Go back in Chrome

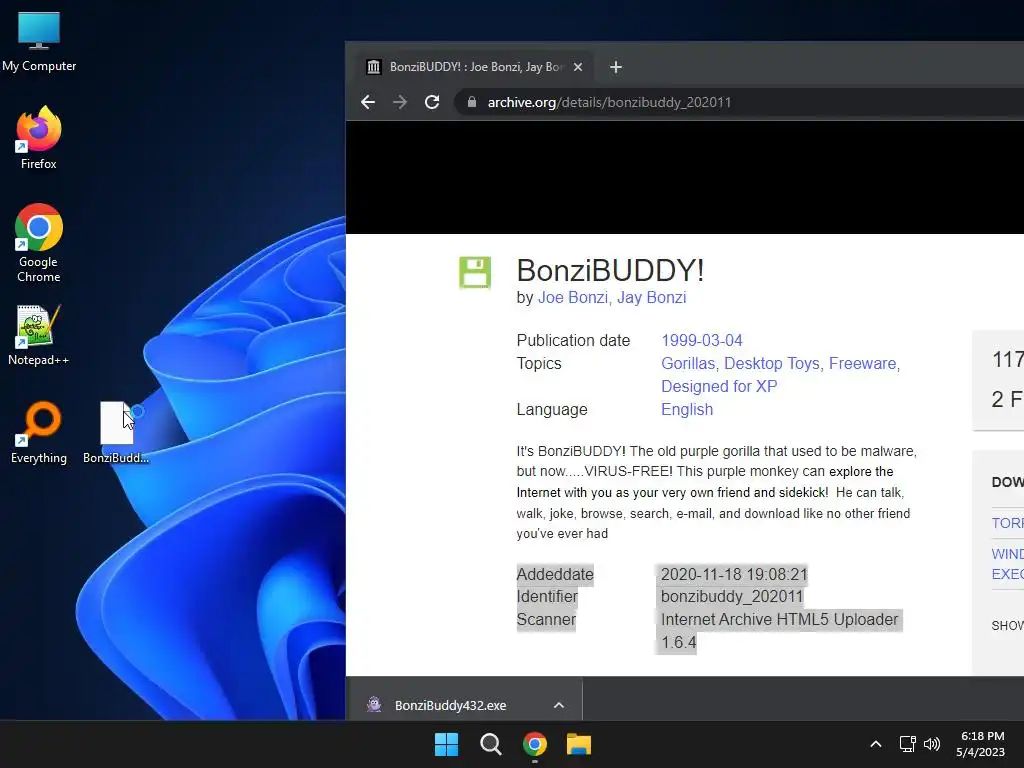coord(368,102)
